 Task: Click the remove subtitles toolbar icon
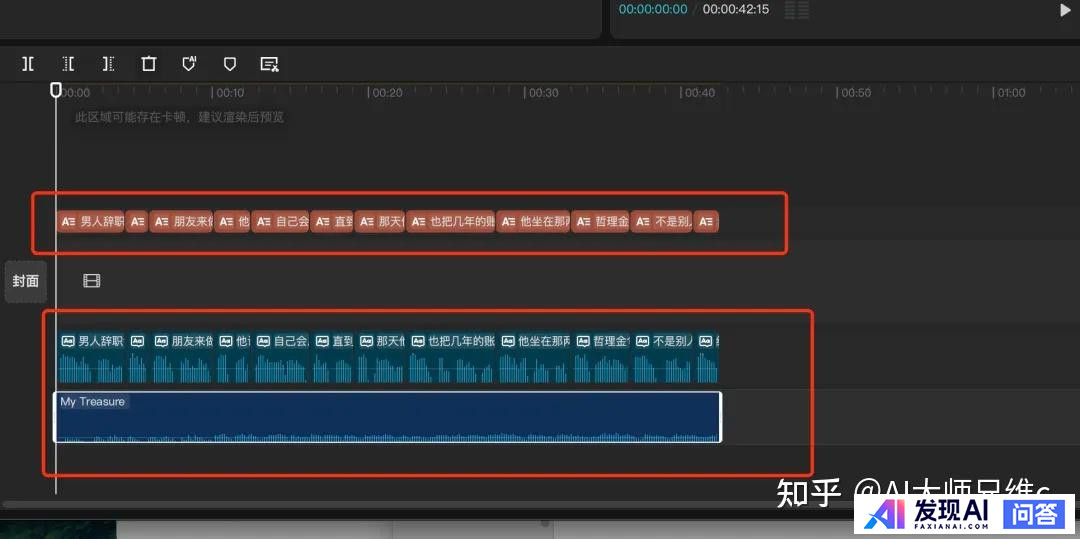click(x=269, y=64)
